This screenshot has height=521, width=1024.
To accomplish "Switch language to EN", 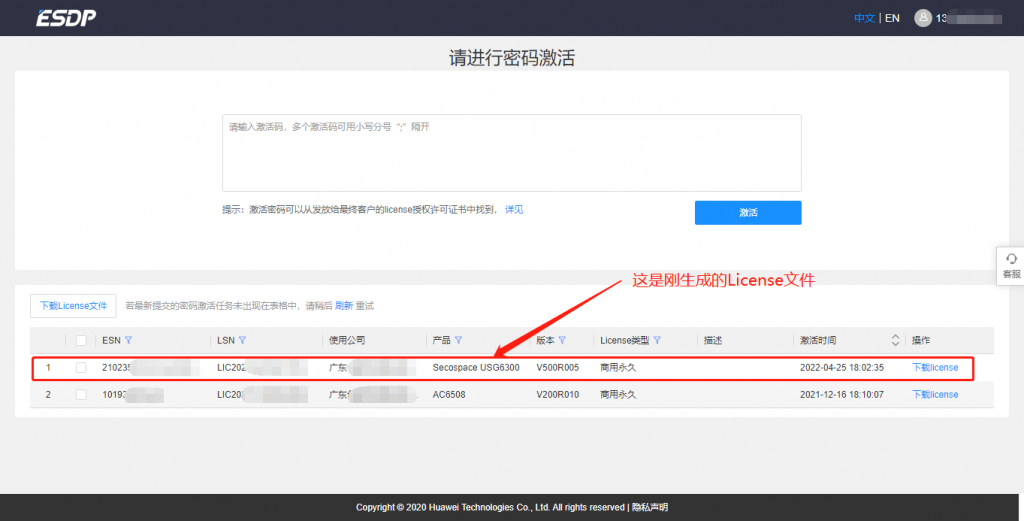I will click(892, 18).
